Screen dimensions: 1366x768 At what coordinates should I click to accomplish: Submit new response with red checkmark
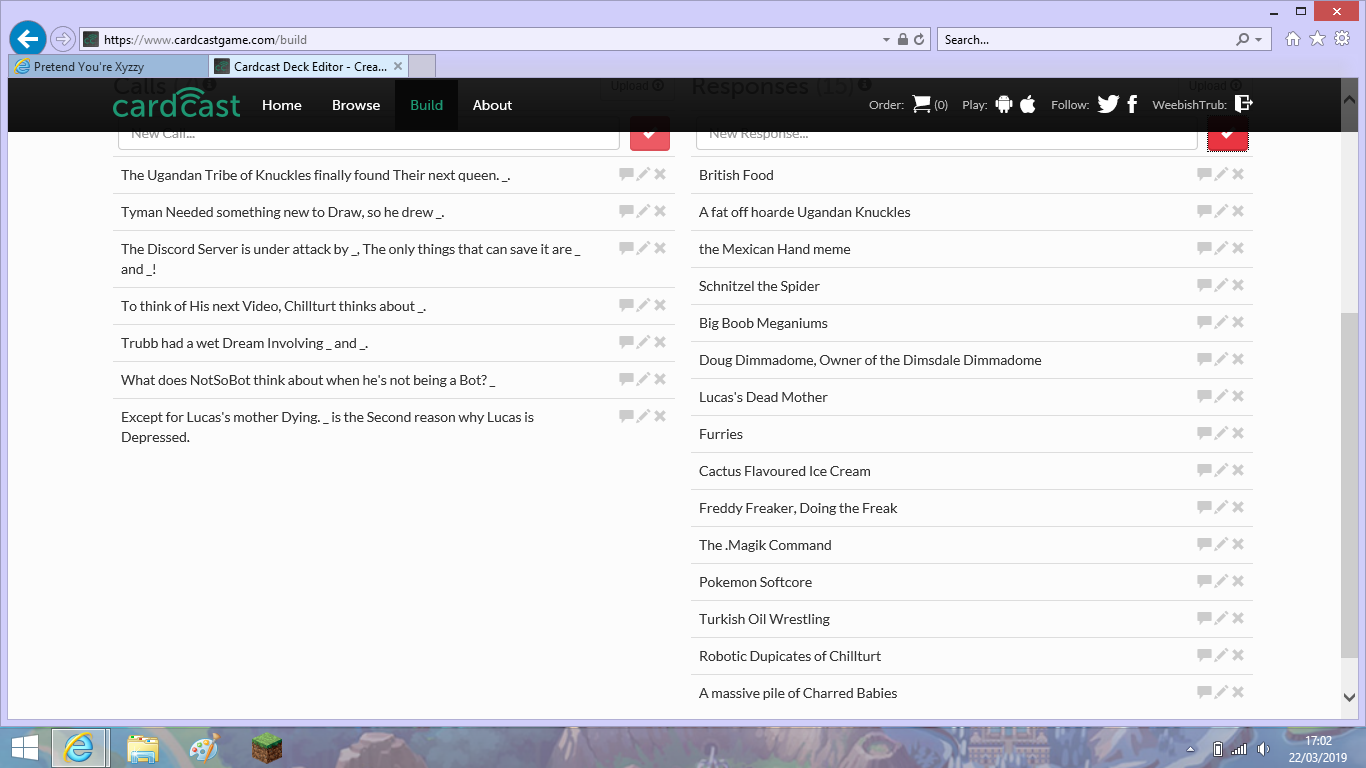(x=1228, y=133)
